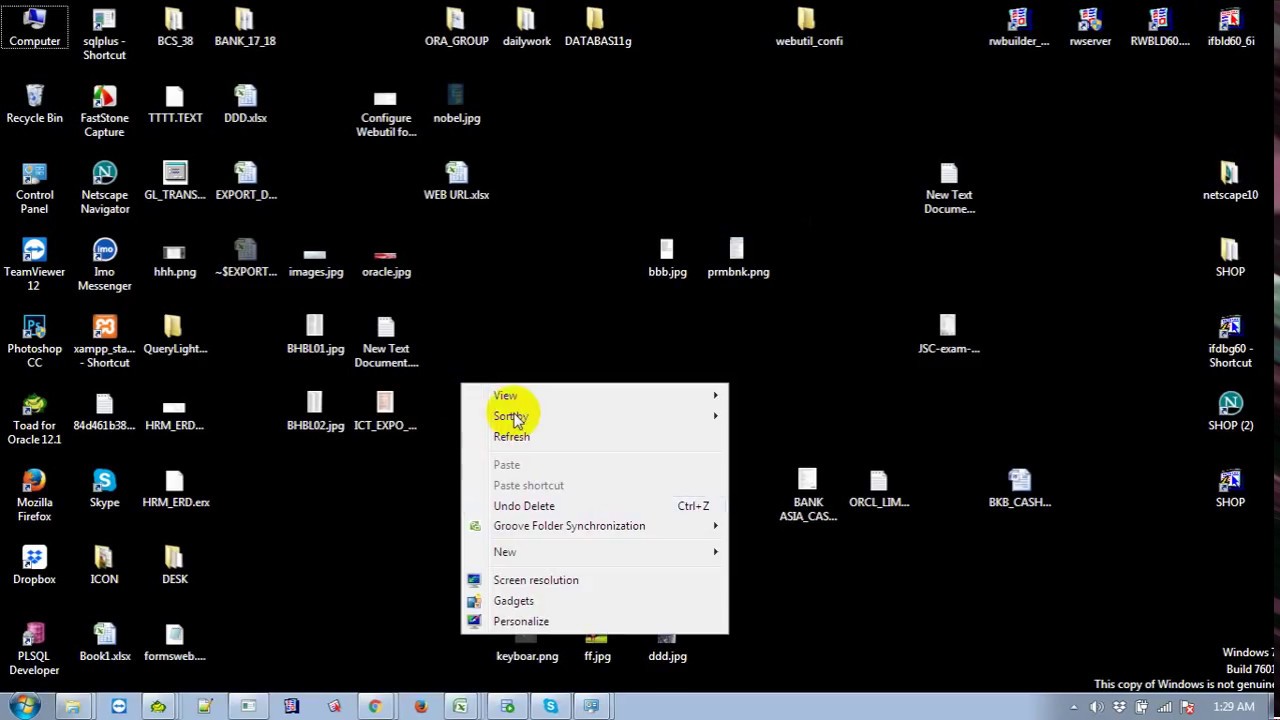Select the Dropbox desktop icon
The height and width of the screenshot is (720, 1280).
tap(35, 567)
